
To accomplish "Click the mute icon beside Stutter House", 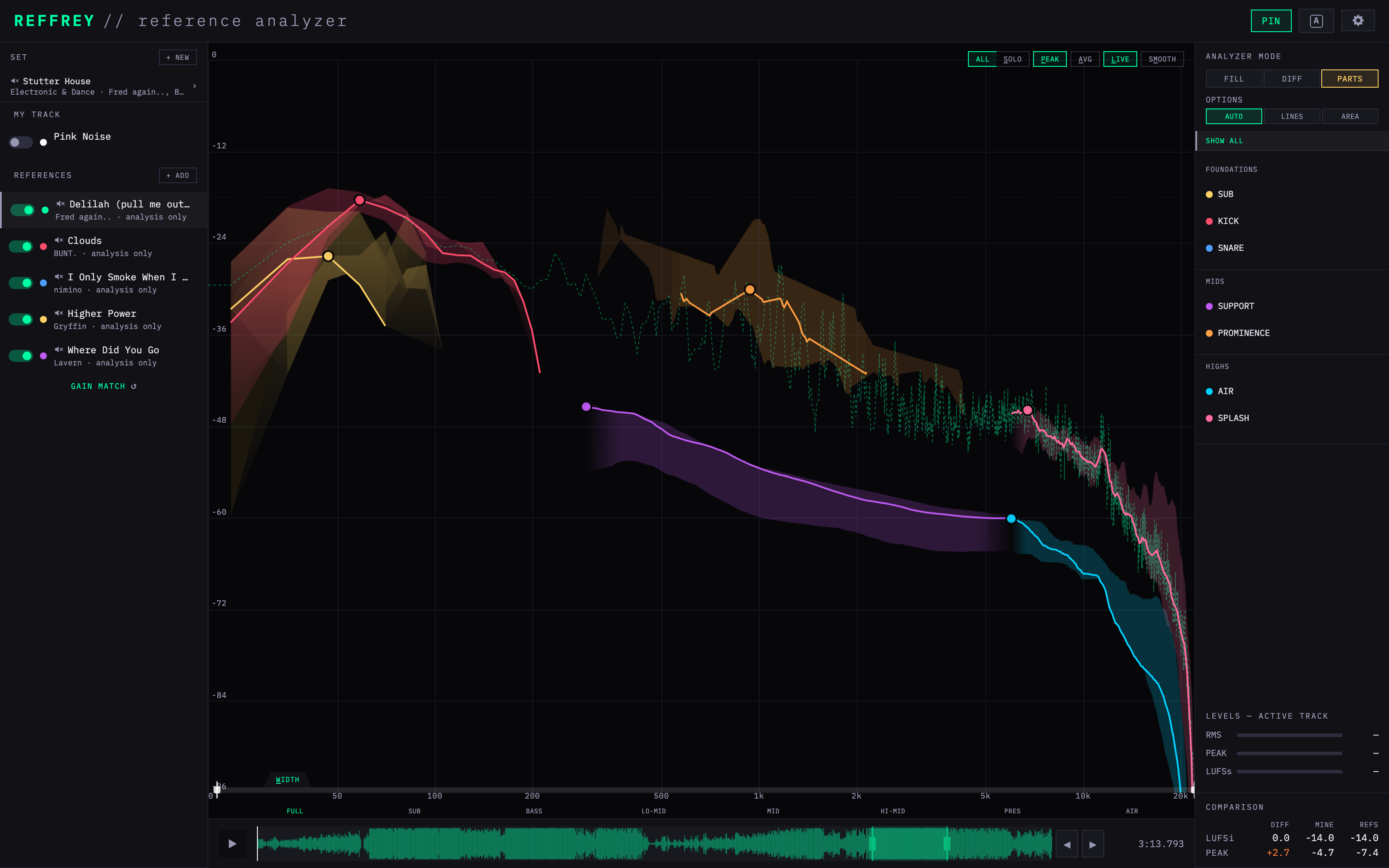I will [15, 81].
